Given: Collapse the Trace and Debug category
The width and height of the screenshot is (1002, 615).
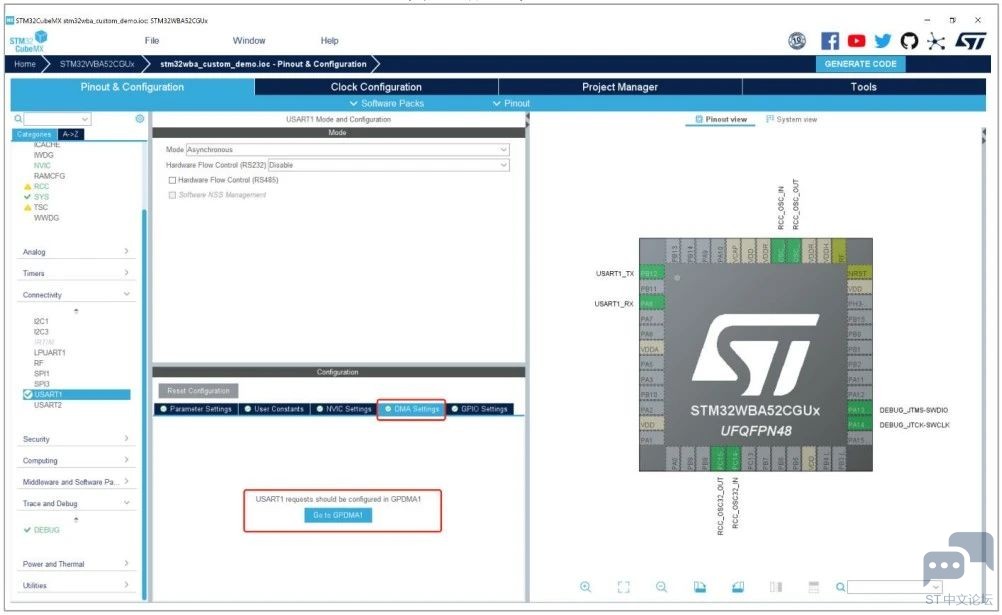Looking at the screenshot, I should 76,503.
